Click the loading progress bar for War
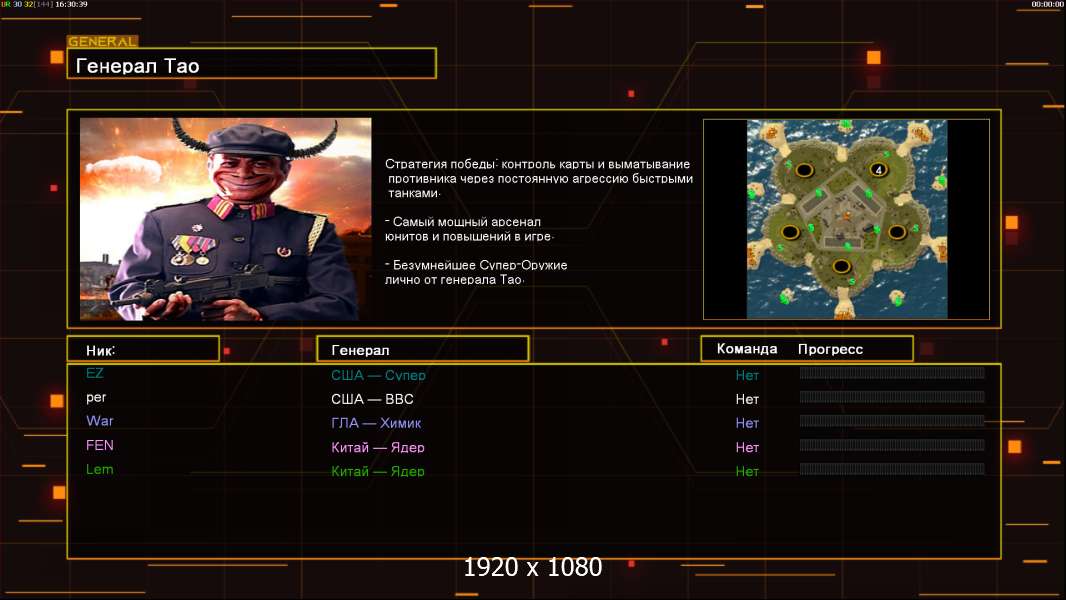Viewport: 1066px width, 600px height. pos(892,421)
